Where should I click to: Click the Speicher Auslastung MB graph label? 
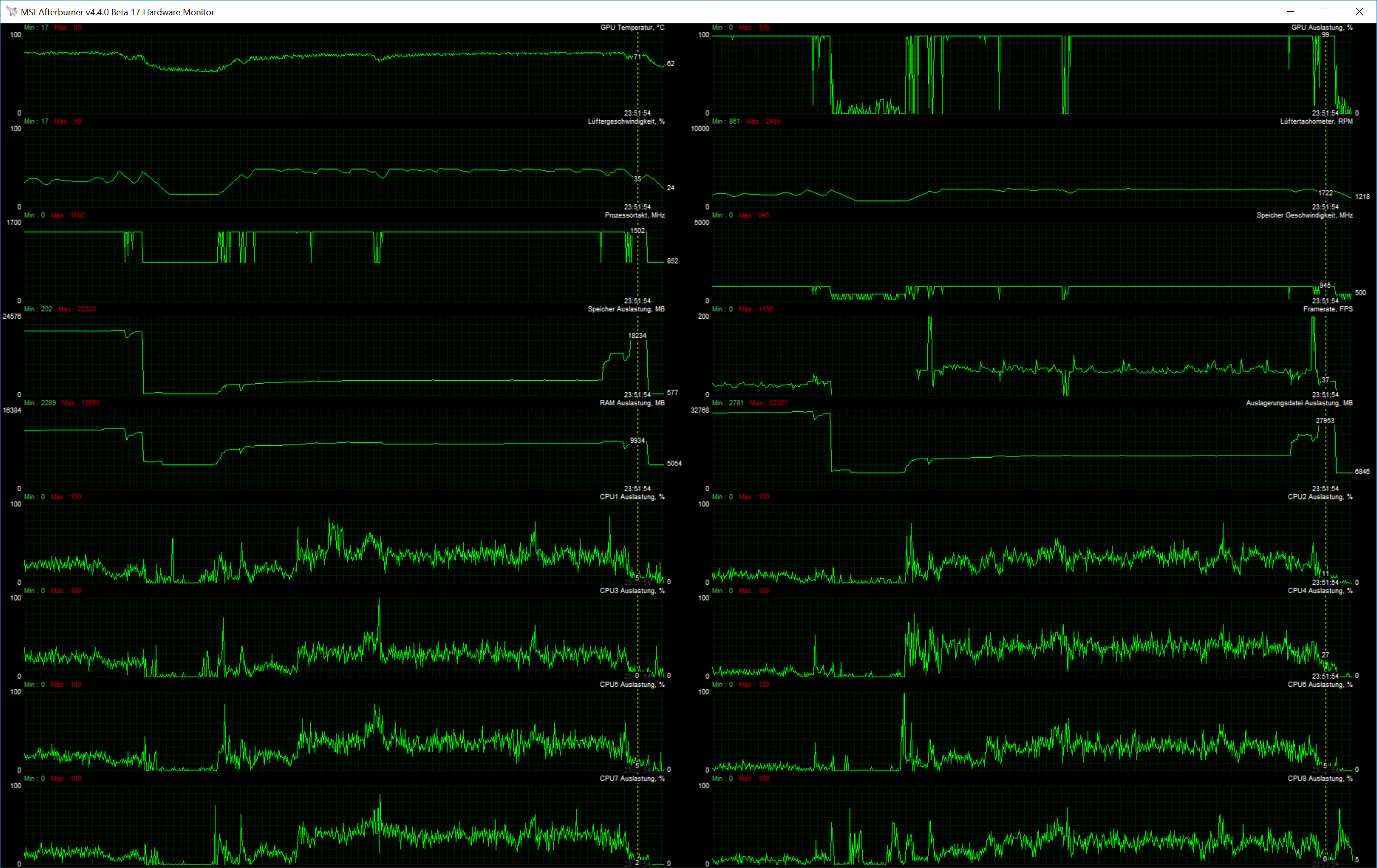[x=626, y=309]
